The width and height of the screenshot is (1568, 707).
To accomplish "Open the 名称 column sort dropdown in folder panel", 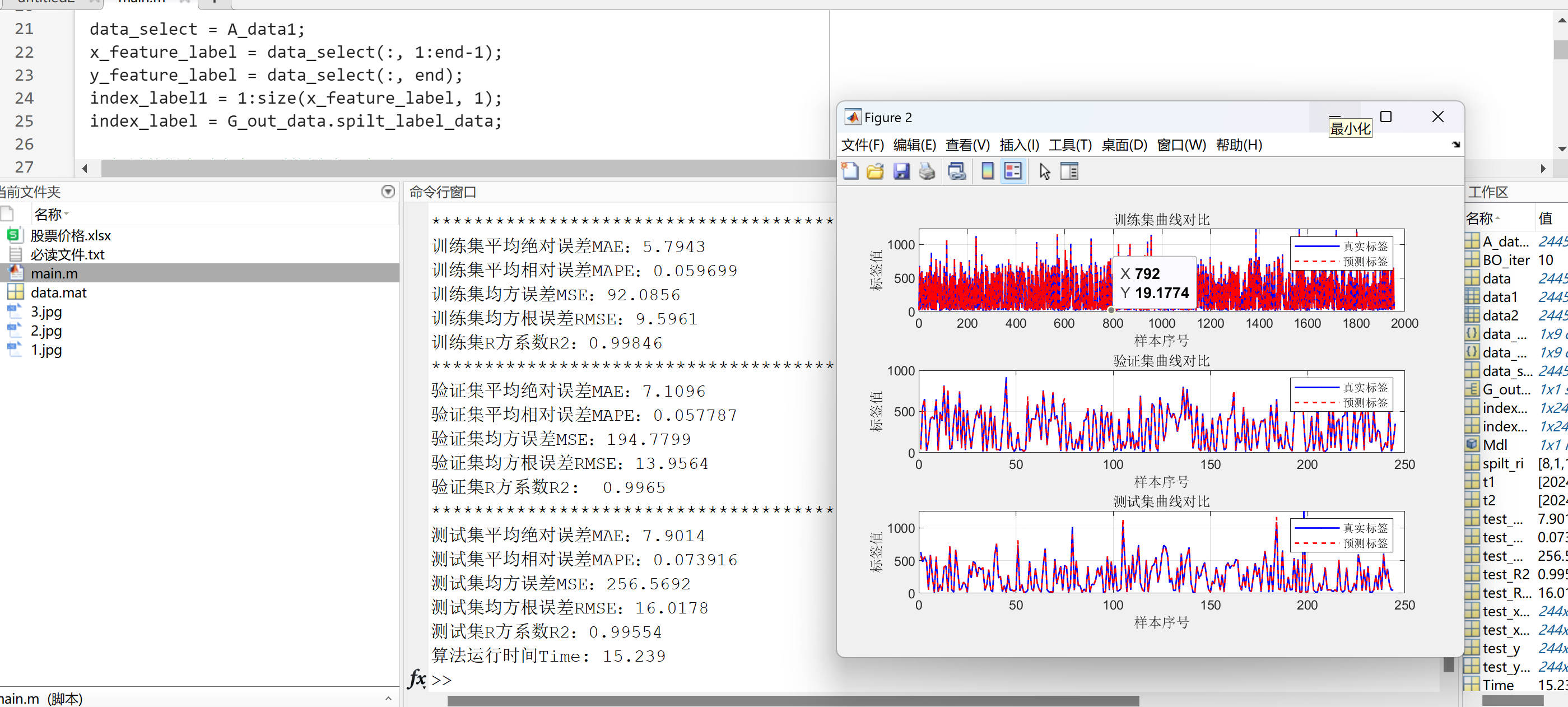I will (66, 215).
